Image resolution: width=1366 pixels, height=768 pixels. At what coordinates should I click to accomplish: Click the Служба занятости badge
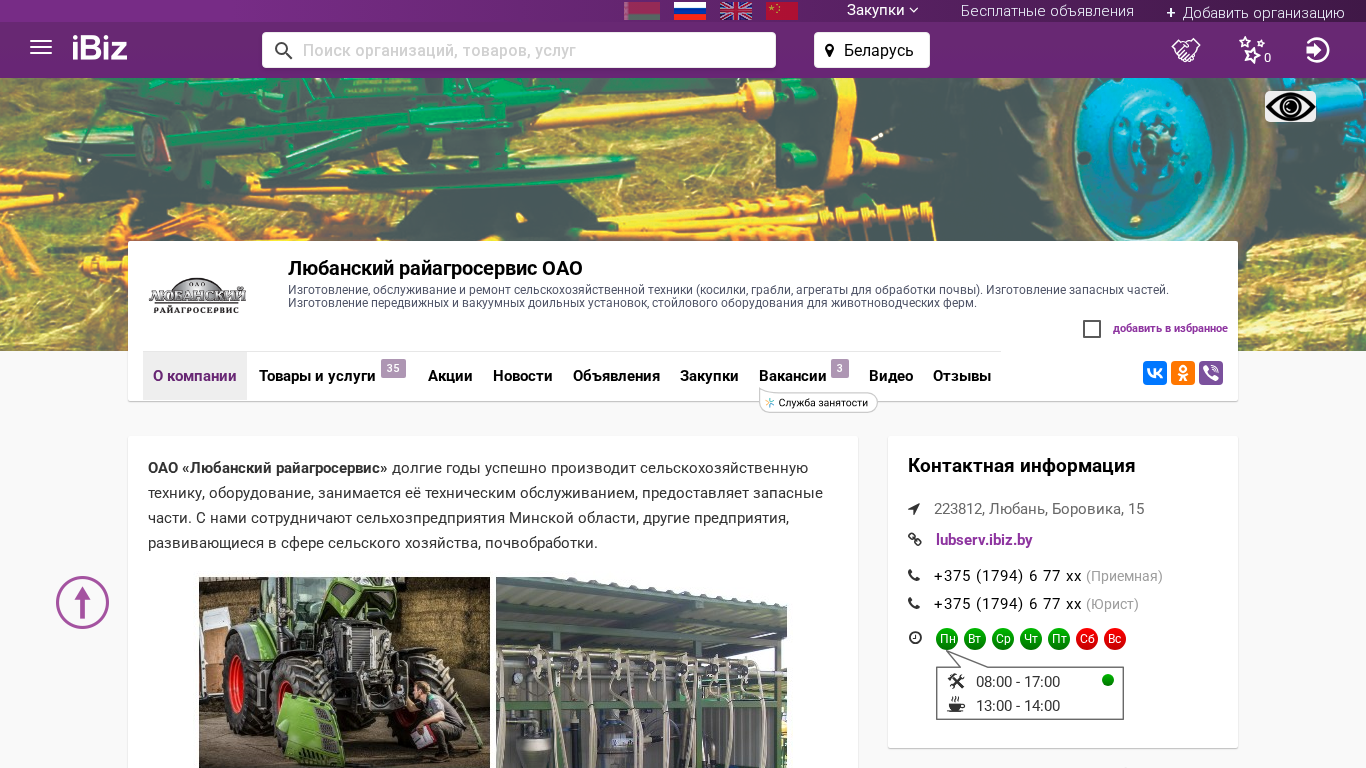(819, 402)
